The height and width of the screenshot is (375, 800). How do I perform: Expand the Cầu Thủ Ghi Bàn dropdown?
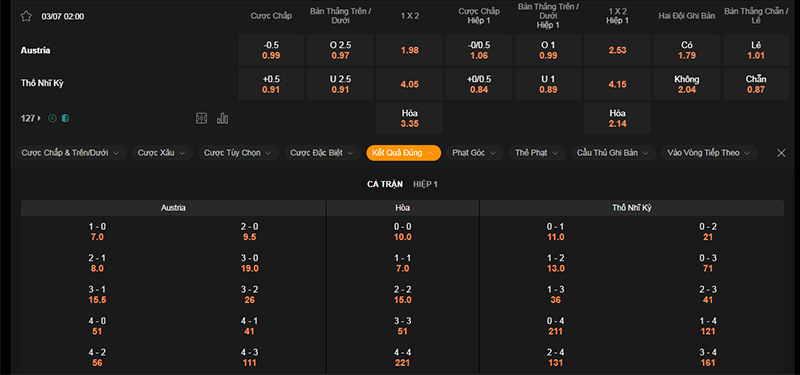[x=613, y=153]
